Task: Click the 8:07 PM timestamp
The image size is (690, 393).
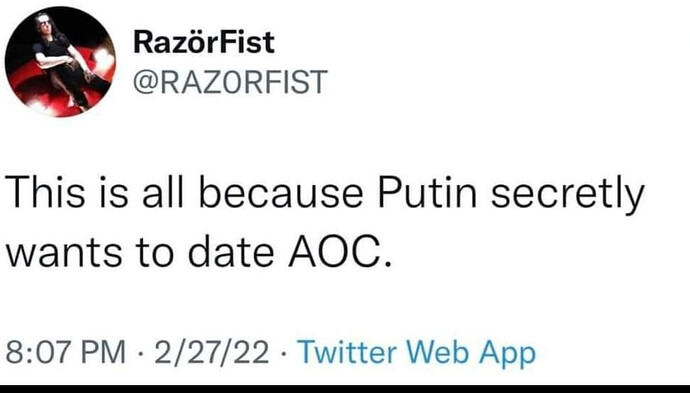Action: (x=66, y=353)
